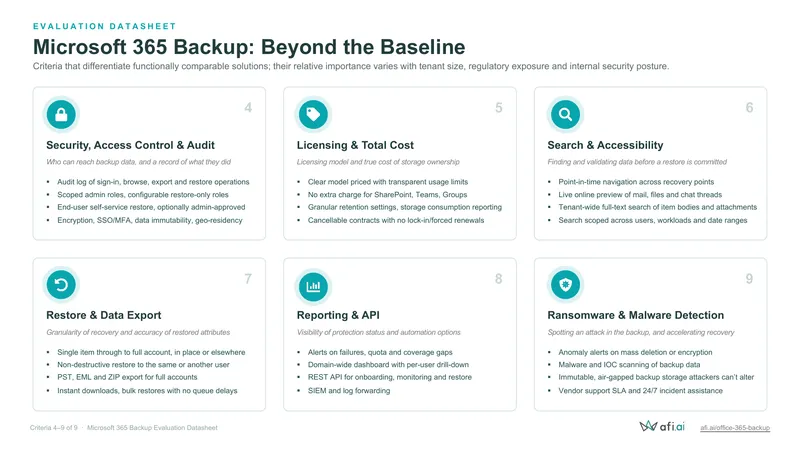Select the Ransomware & Malware Detection heading
Screen dimensions: 800x450
click(x=636, y=315)
